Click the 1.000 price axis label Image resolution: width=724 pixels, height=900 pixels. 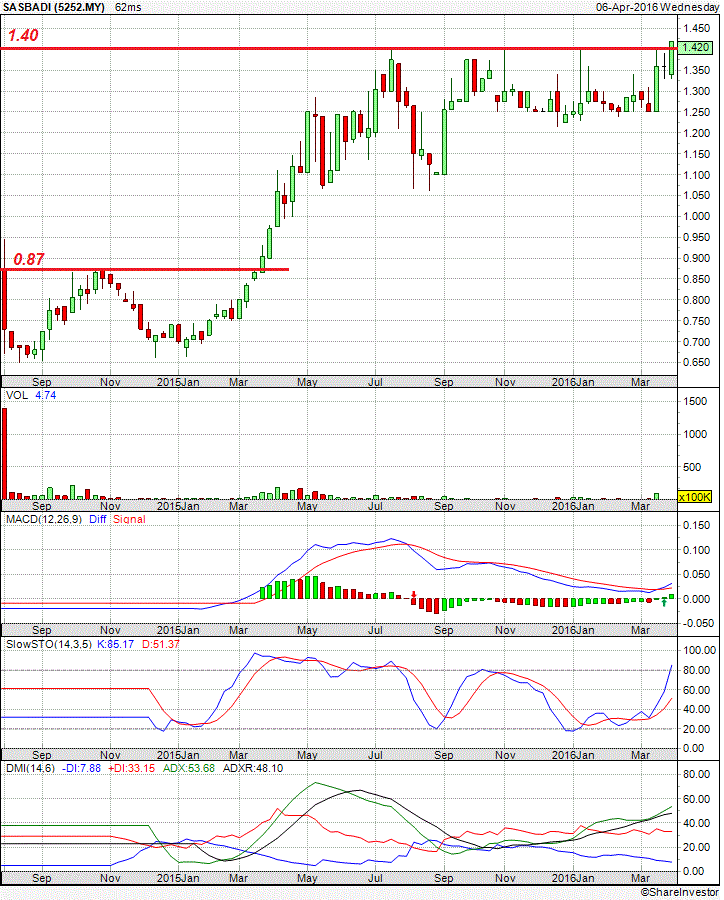(x=696, y=216)
